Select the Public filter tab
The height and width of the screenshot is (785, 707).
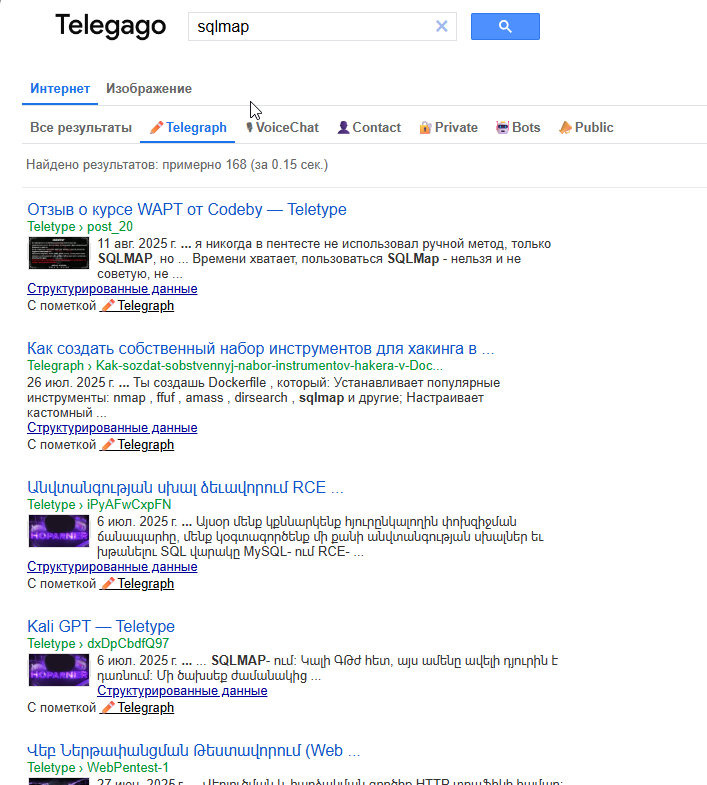coord(586,128)
